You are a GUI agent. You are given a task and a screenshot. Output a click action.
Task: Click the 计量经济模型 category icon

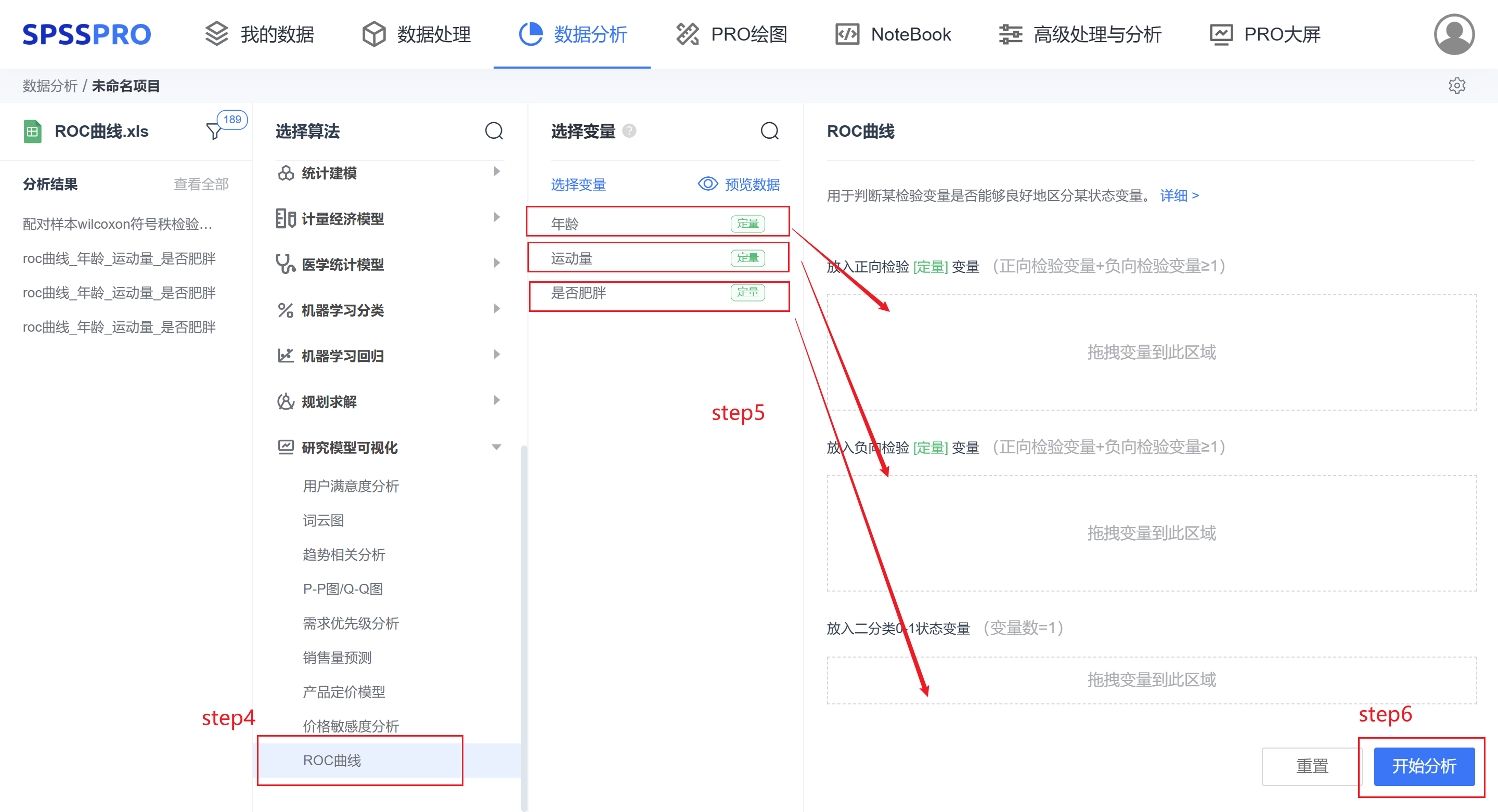pyautogui.click(x=286, y=218)
